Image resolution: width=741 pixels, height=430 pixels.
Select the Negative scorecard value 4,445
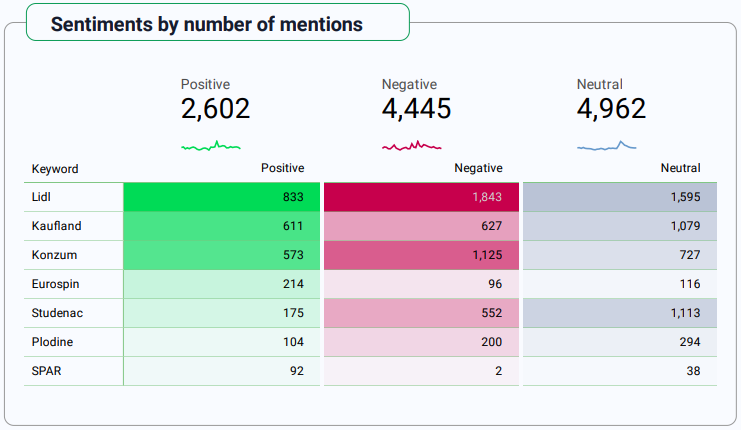416,109
